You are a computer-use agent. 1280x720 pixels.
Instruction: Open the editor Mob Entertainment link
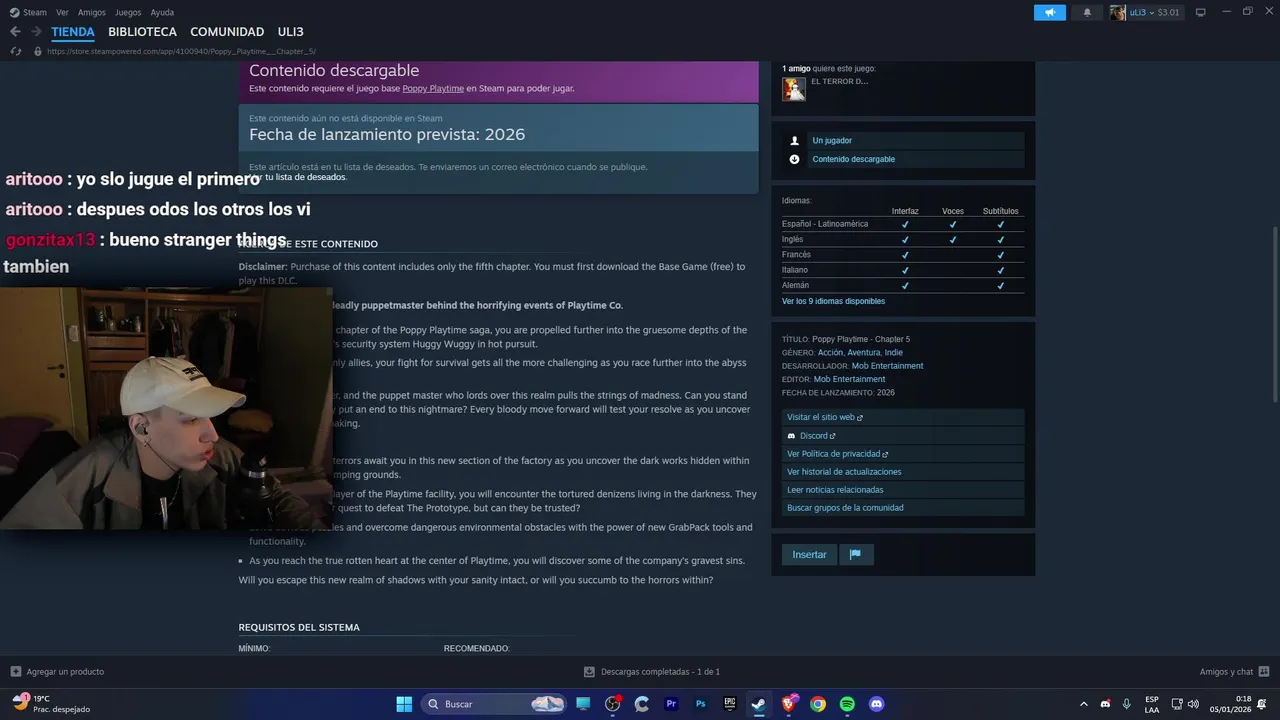(x=849, y=379)
